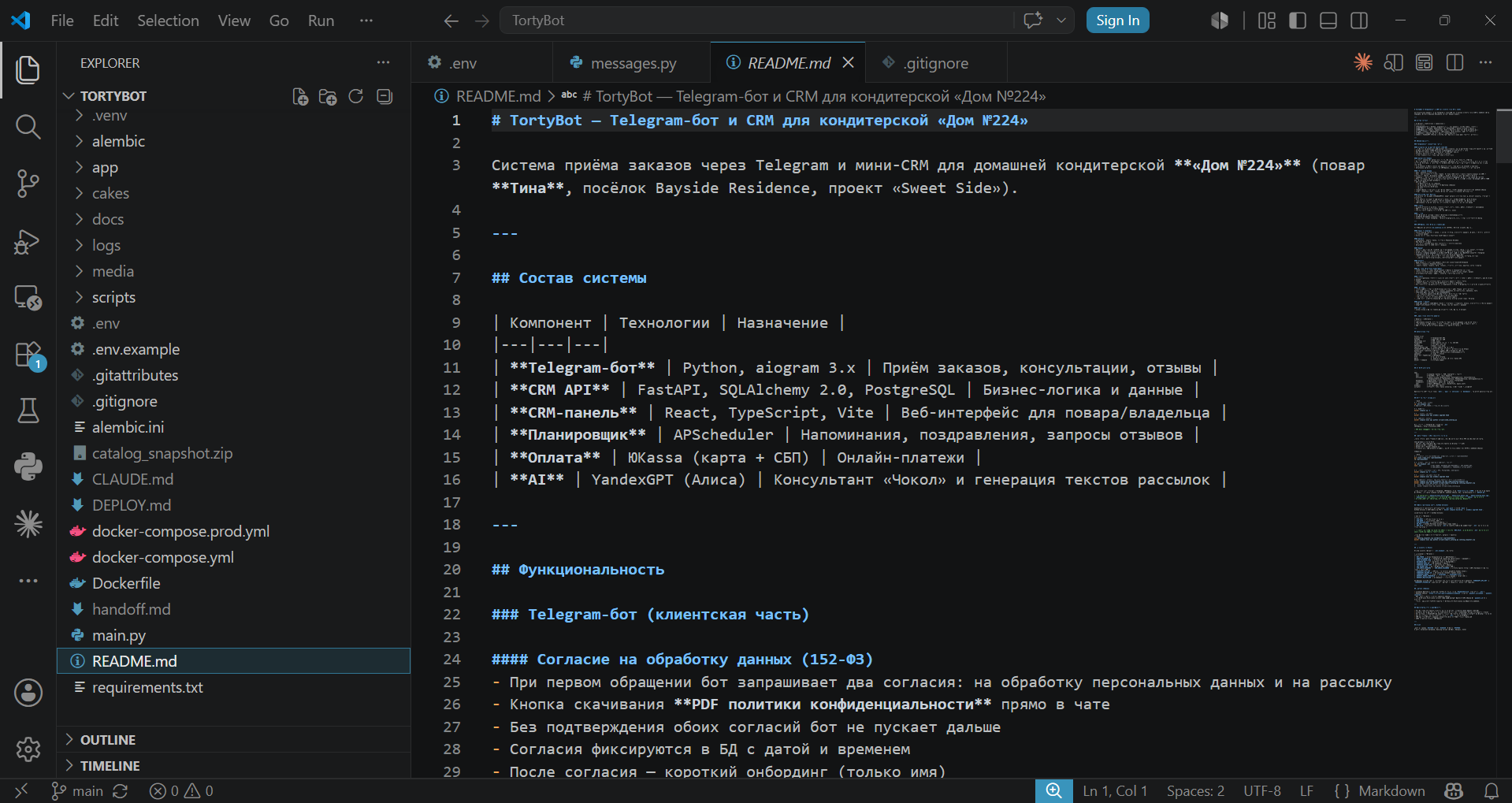The width and height of the screenshot is (1512, 803).
Task: Synchronize changes on main branch
Action: tap(121, 791)
